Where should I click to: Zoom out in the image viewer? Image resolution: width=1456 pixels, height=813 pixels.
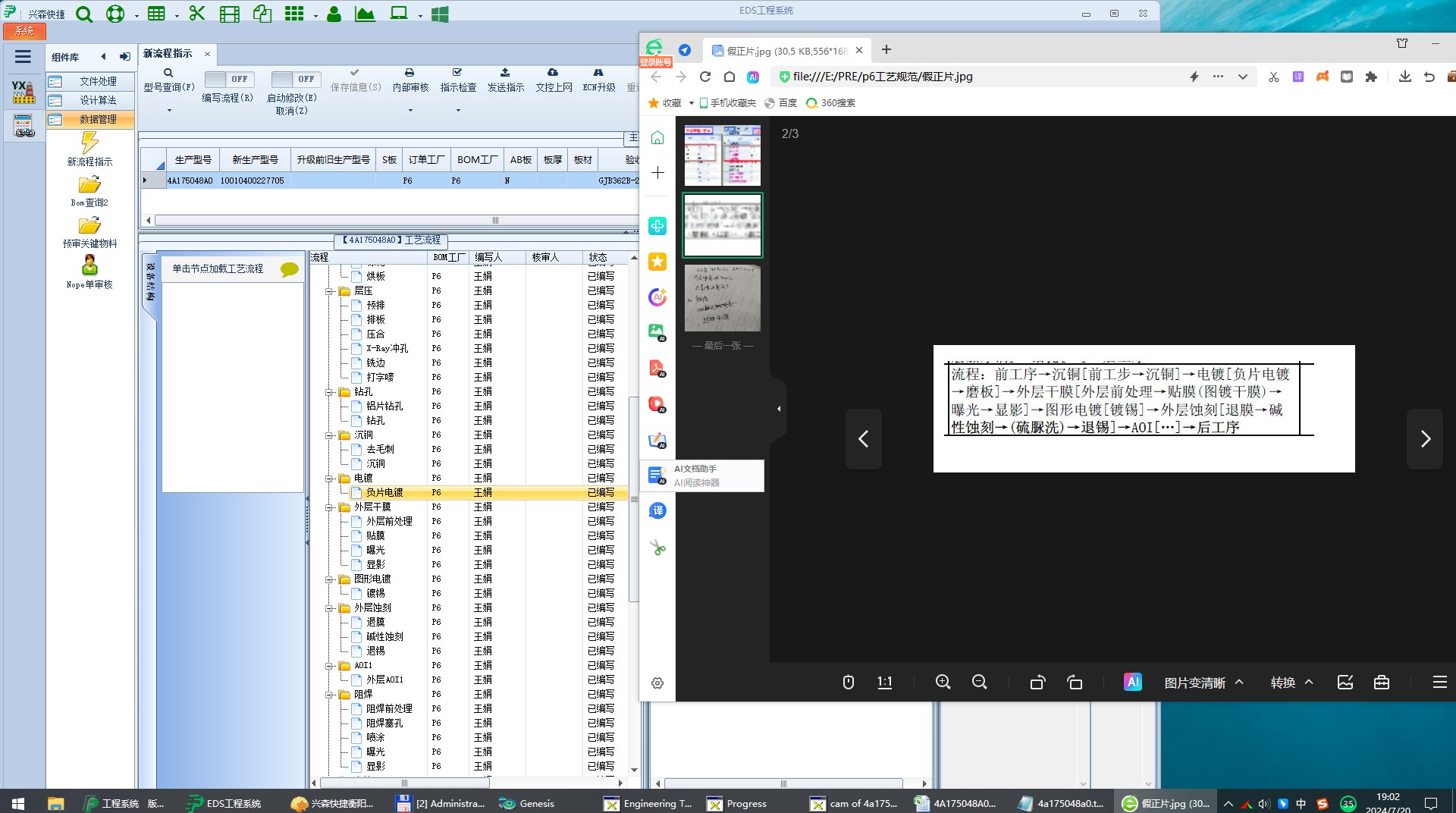979,682
